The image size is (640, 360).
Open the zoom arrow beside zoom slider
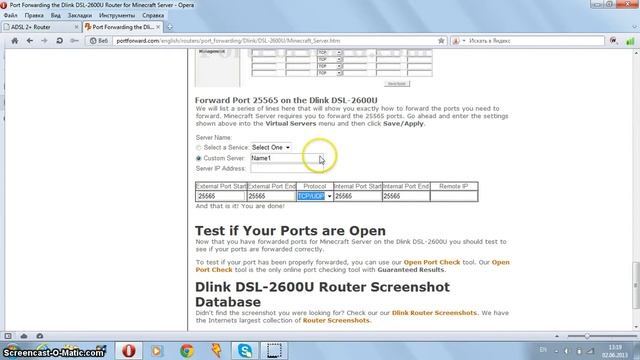[557, 336]
